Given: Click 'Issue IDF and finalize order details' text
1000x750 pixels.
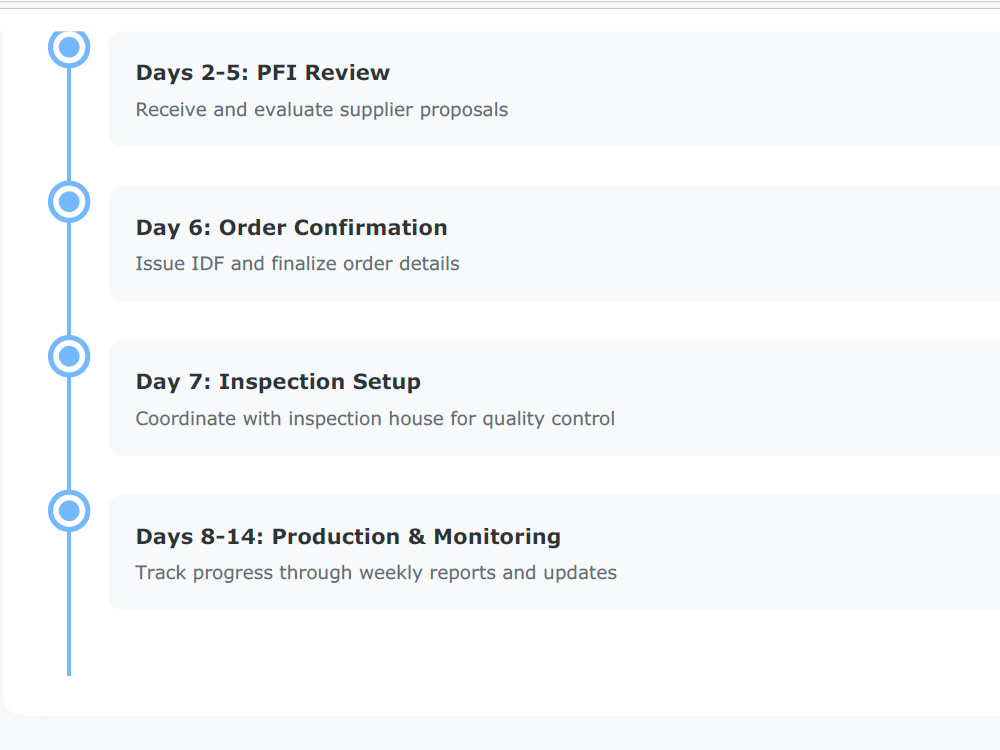Looking at the screenshot, I should (297, 263).
